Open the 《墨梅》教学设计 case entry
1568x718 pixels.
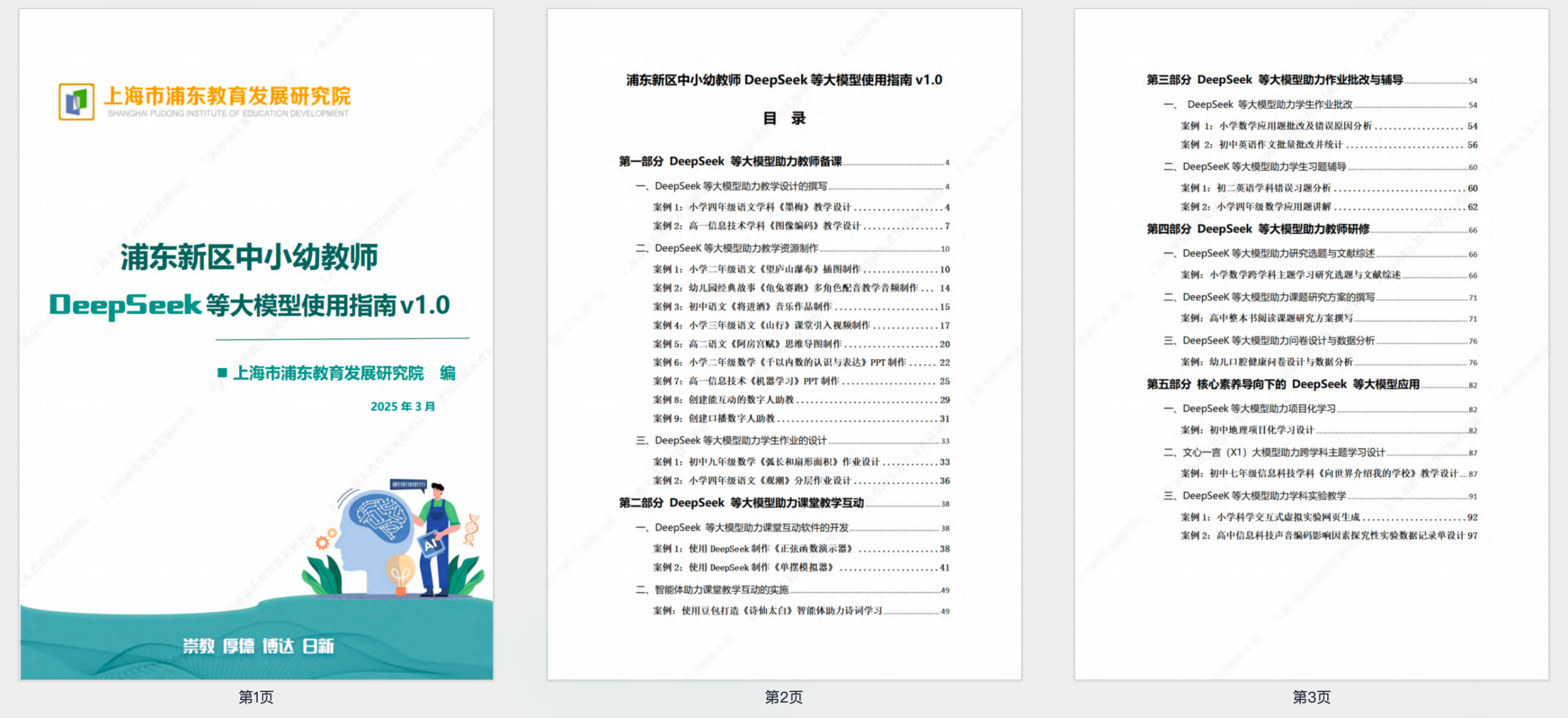click(x=801, y=207)
